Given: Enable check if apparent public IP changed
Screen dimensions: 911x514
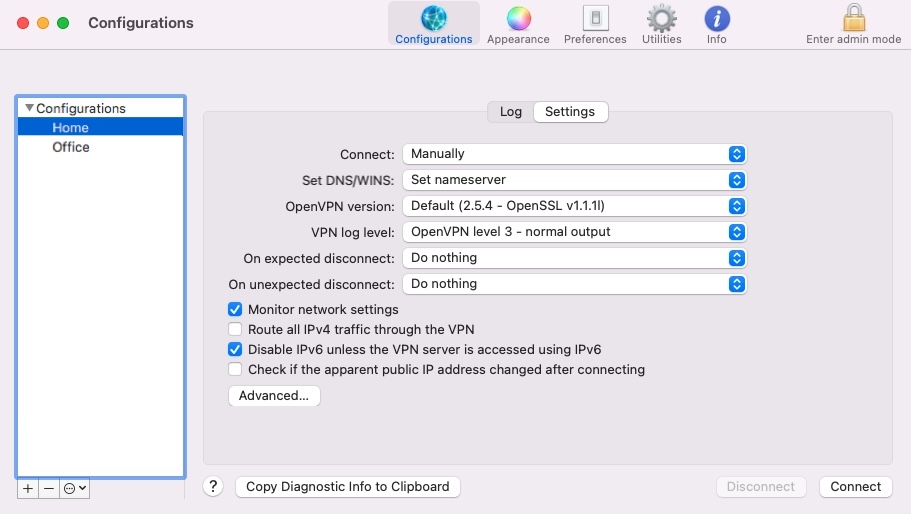Looking at the screenshot, I should coord(235,370).
